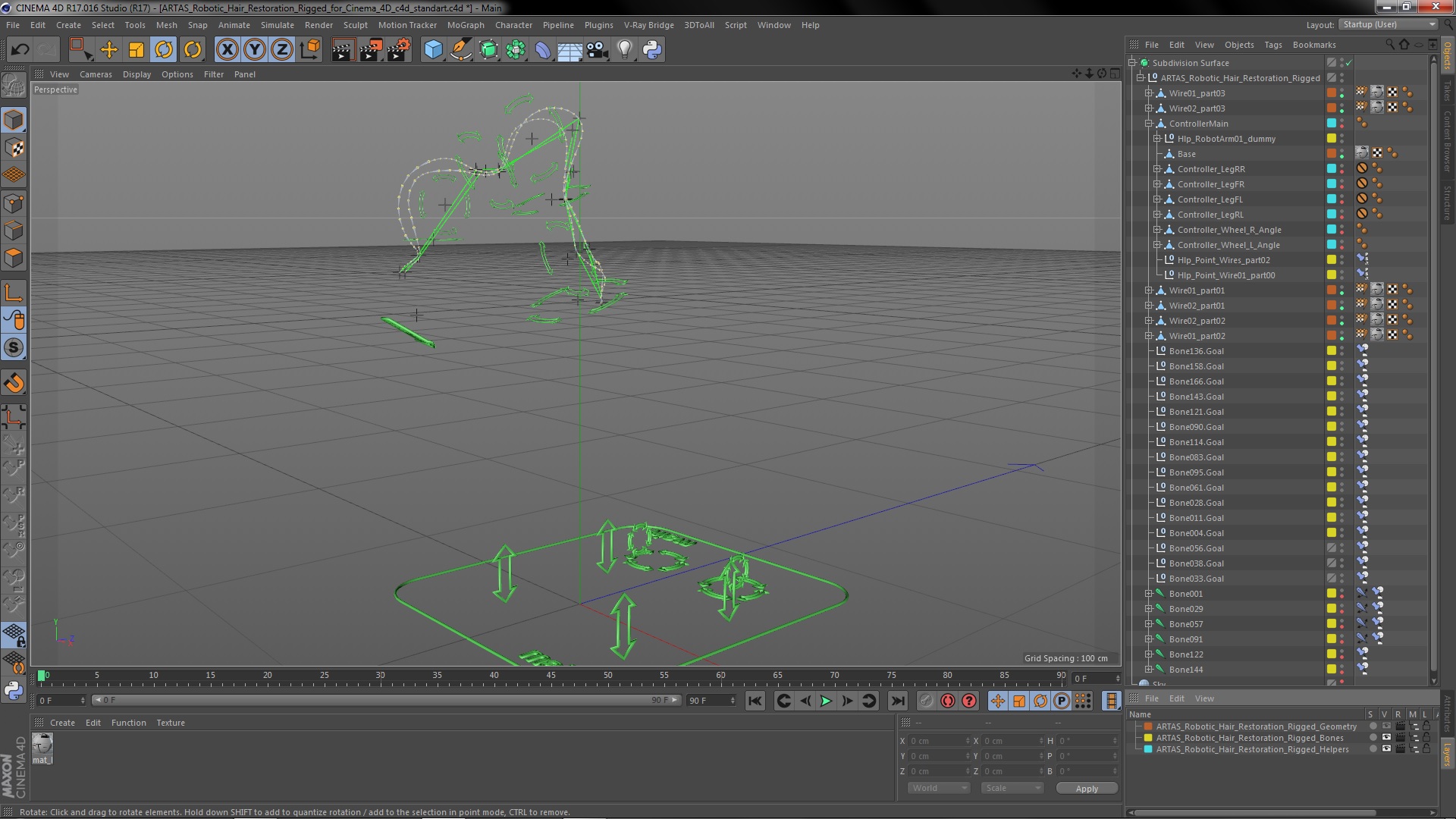Click the Undo arrow icon
This screenshot has height=819, width=1456.
tap(20, 50)
